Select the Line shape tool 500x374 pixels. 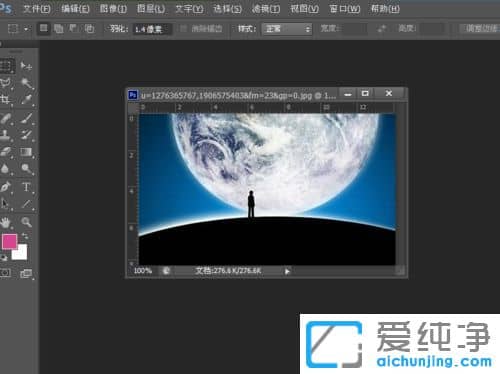(x=26, y=203)
